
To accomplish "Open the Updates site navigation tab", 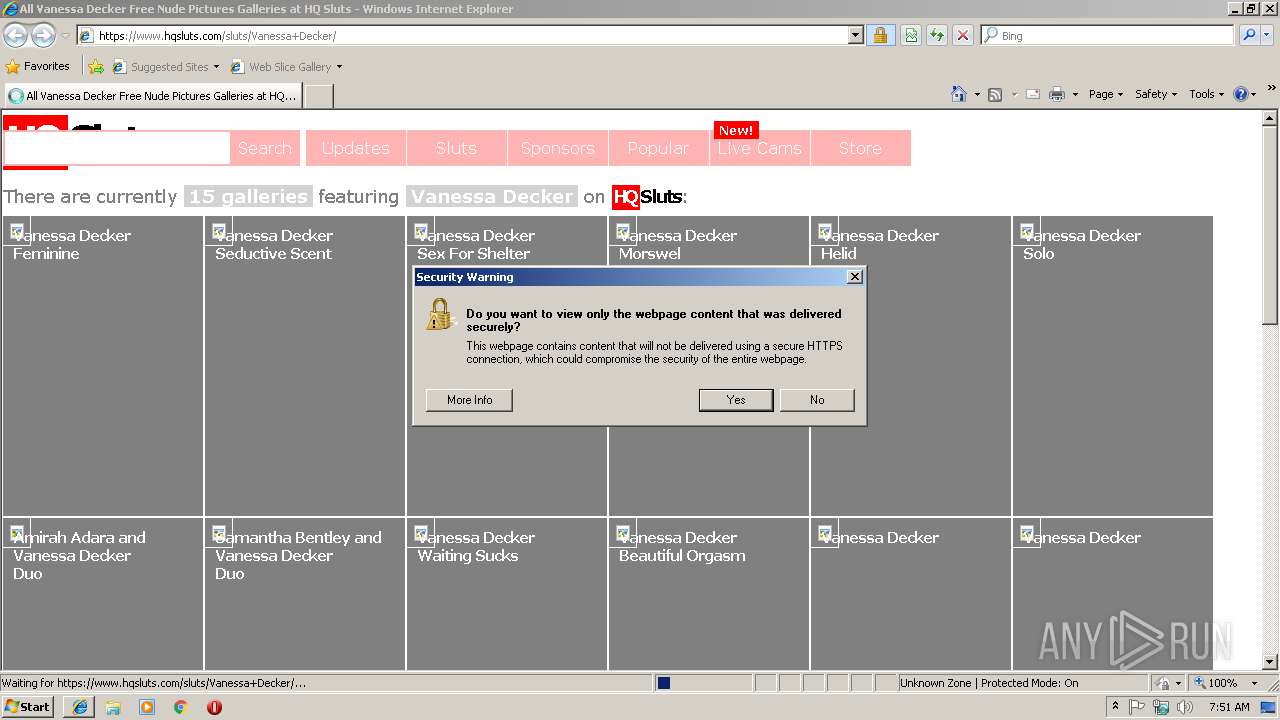I will (355, 148).
